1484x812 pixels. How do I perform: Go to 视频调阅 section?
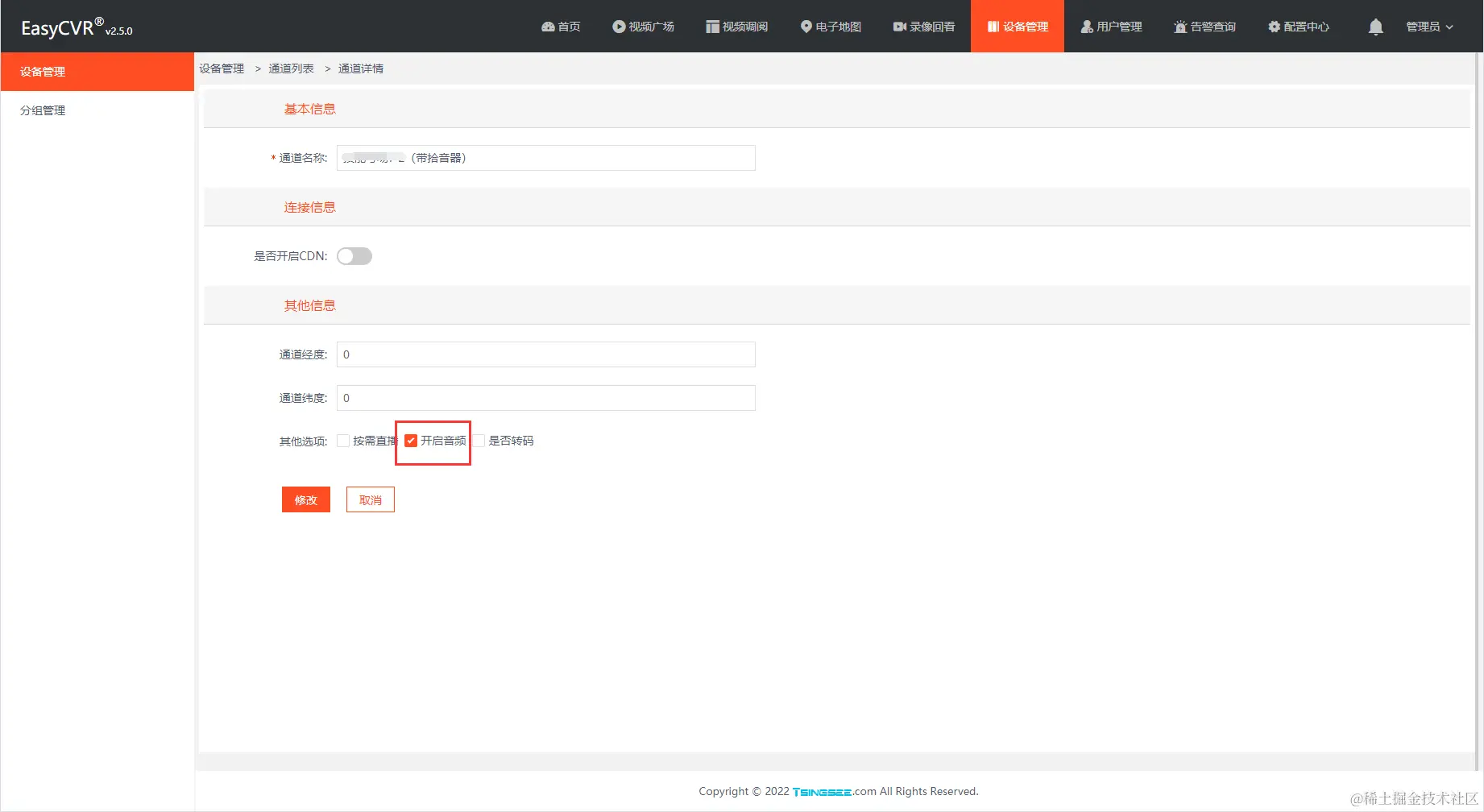pyautogui.click(x=736, y=27)
